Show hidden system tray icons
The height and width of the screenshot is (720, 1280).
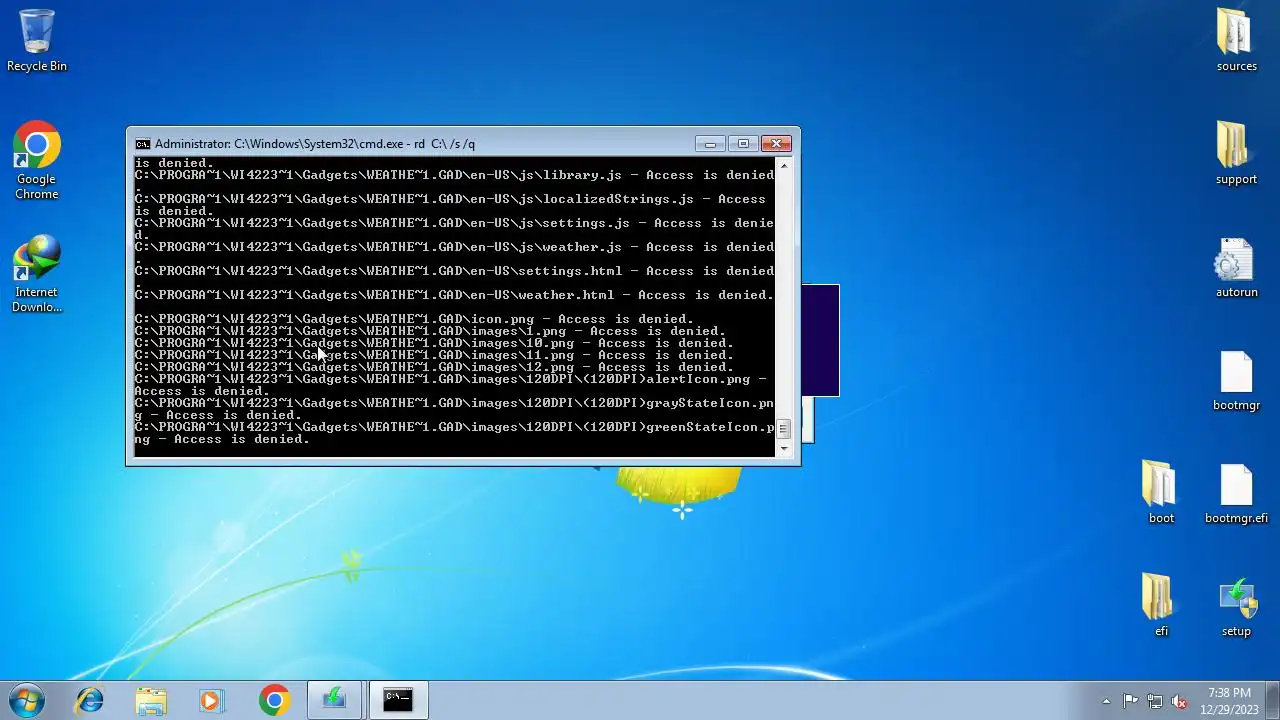tap(1106, 701)
